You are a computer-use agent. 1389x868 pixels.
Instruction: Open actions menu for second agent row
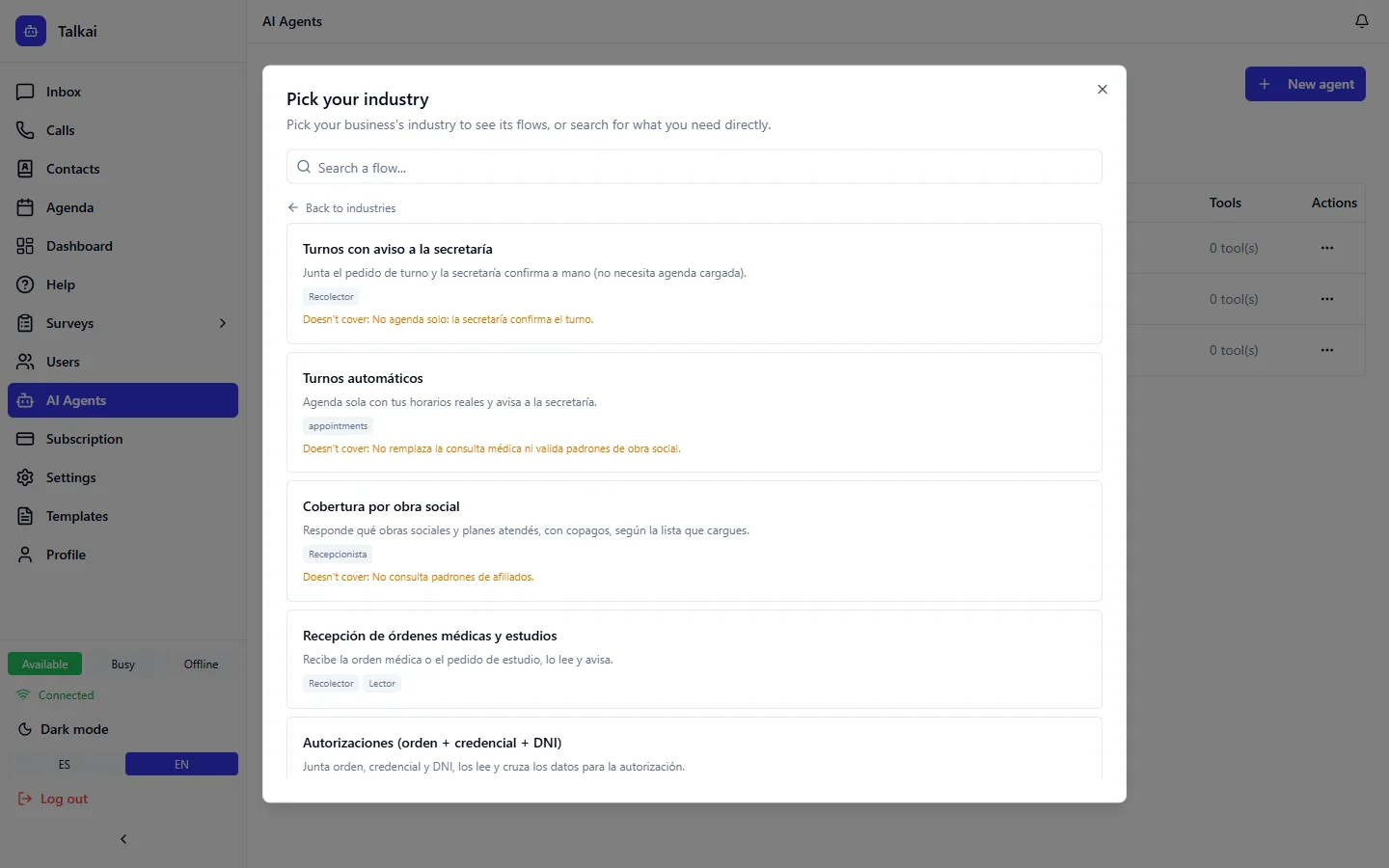[x=1327, y=299]
